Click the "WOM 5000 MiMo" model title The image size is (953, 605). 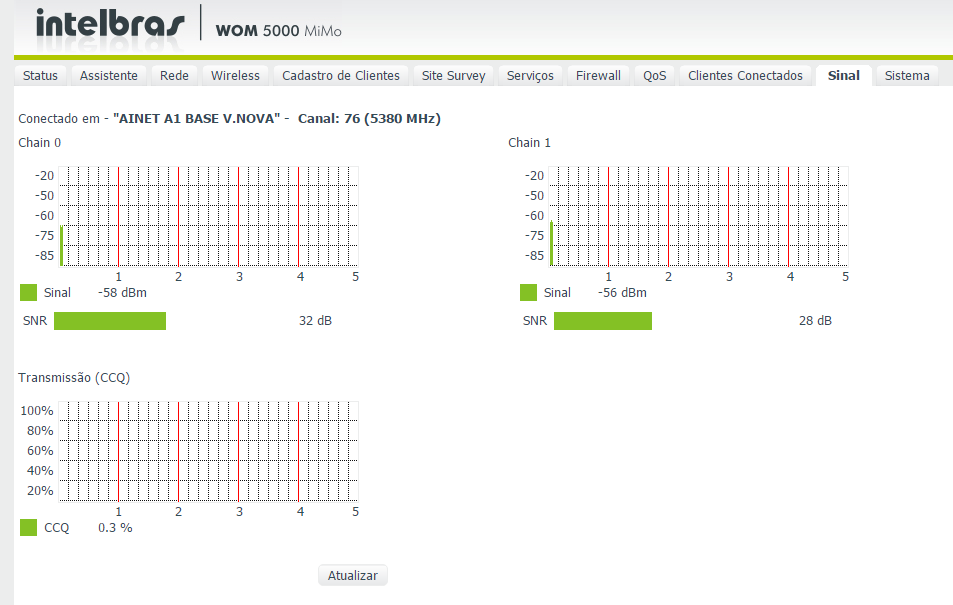pyautogui.click(x=278, y=30)
